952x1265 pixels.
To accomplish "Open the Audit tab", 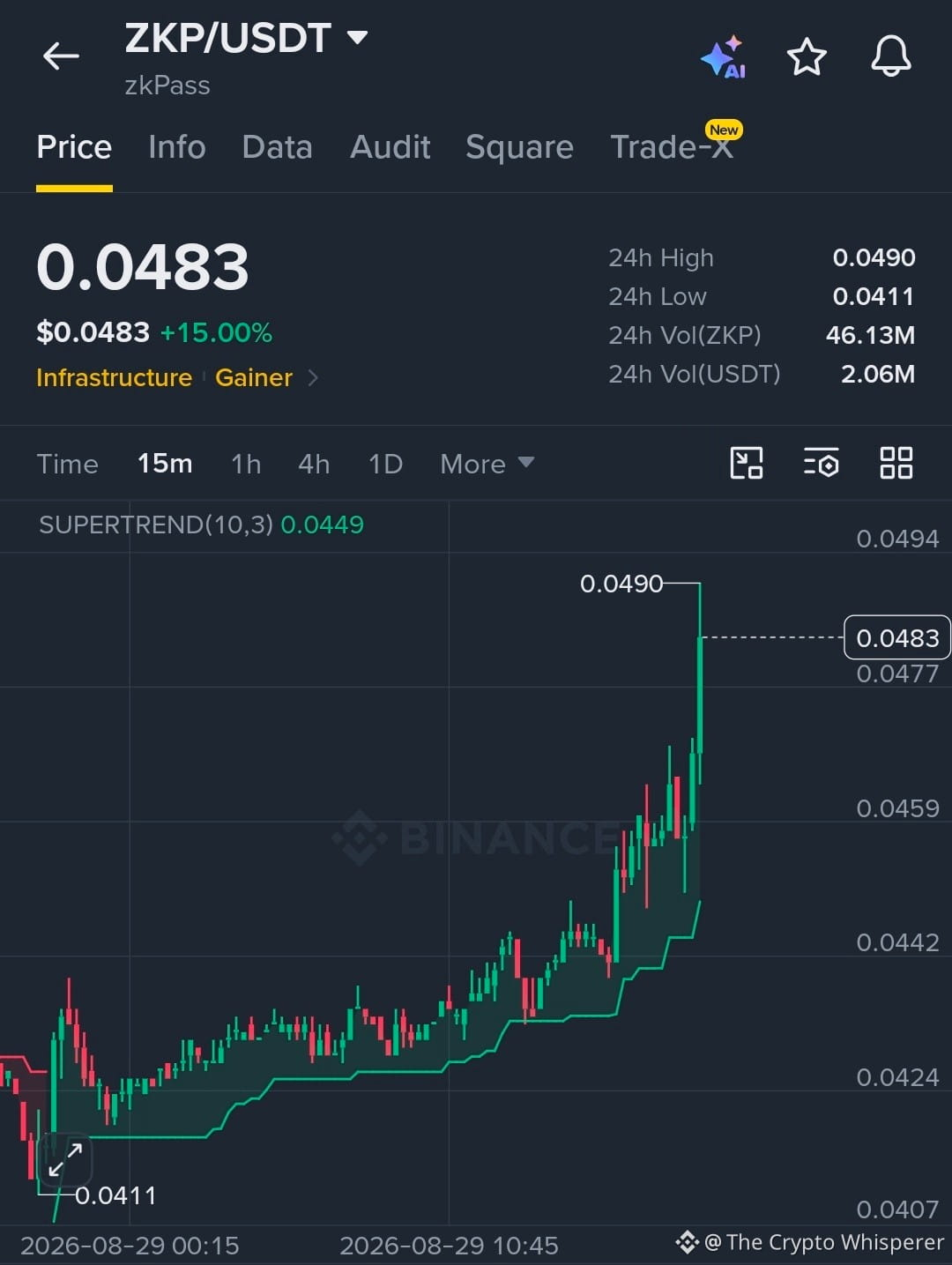I will [x=390, y=147].
